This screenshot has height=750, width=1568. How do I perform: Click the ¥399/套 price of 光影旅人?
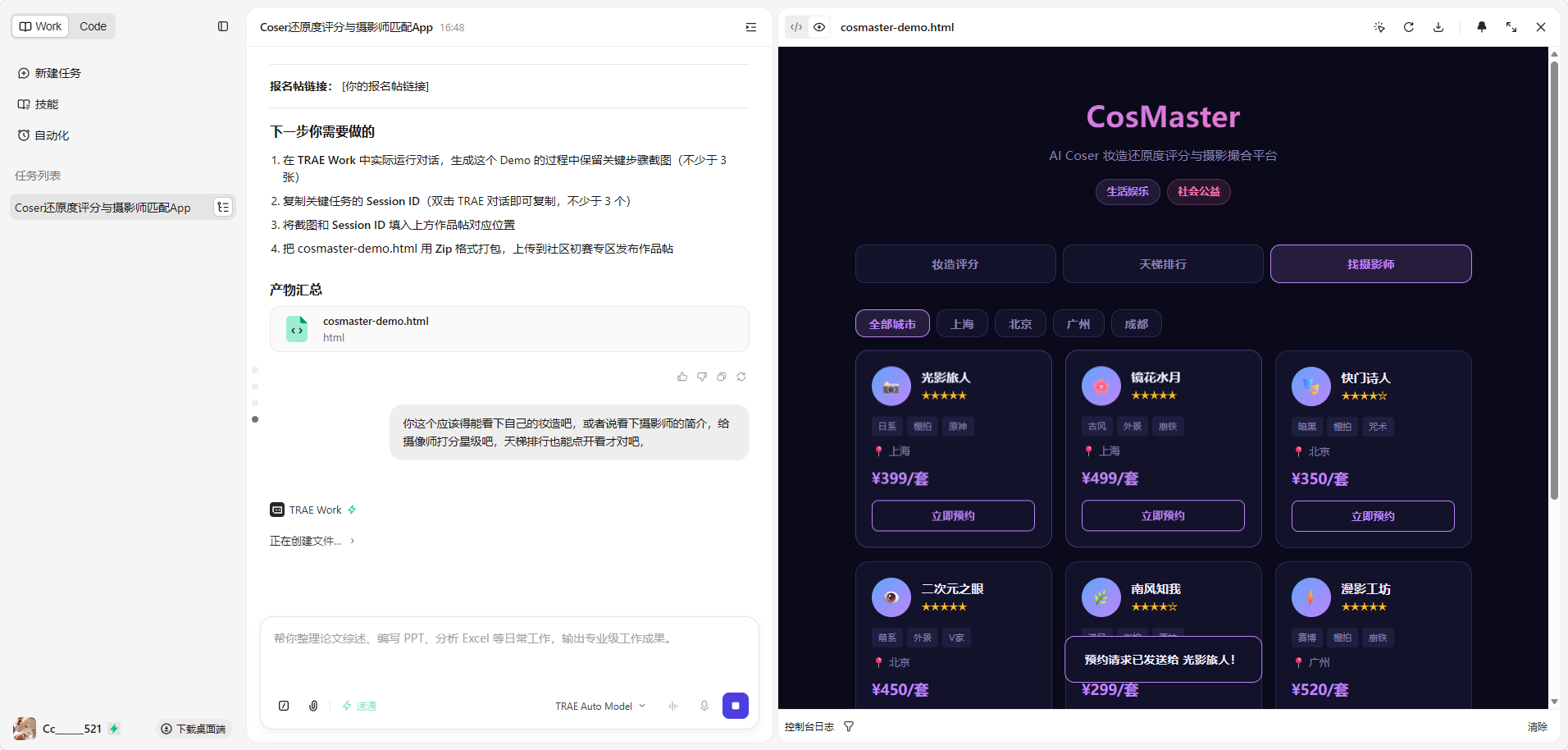pos(900,478)
